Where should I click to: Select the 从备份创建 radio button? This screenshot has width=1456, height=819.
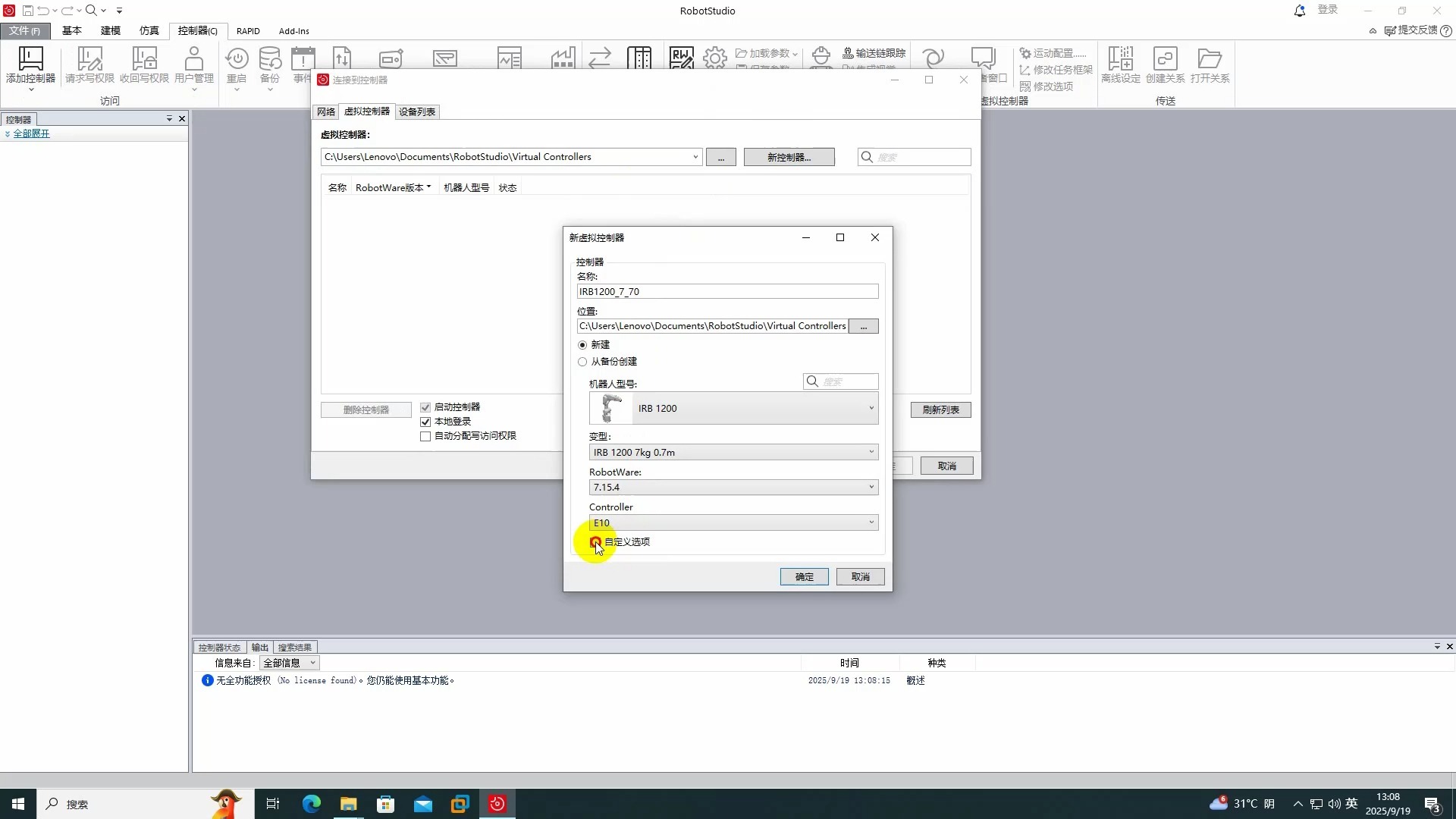(x=582, y=362)
